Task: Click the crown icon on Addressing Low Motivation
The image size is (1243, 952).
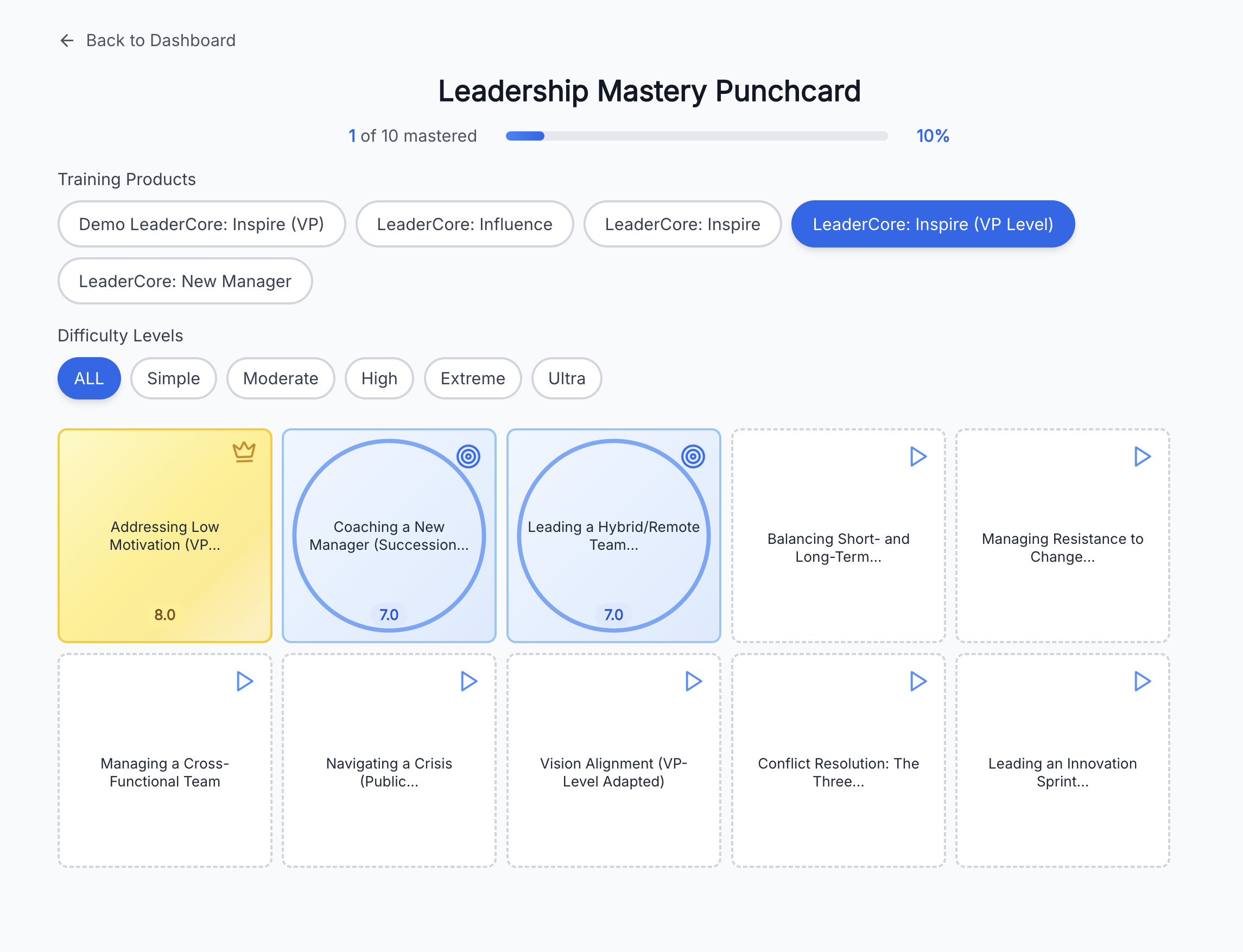Action: (243, 451)
